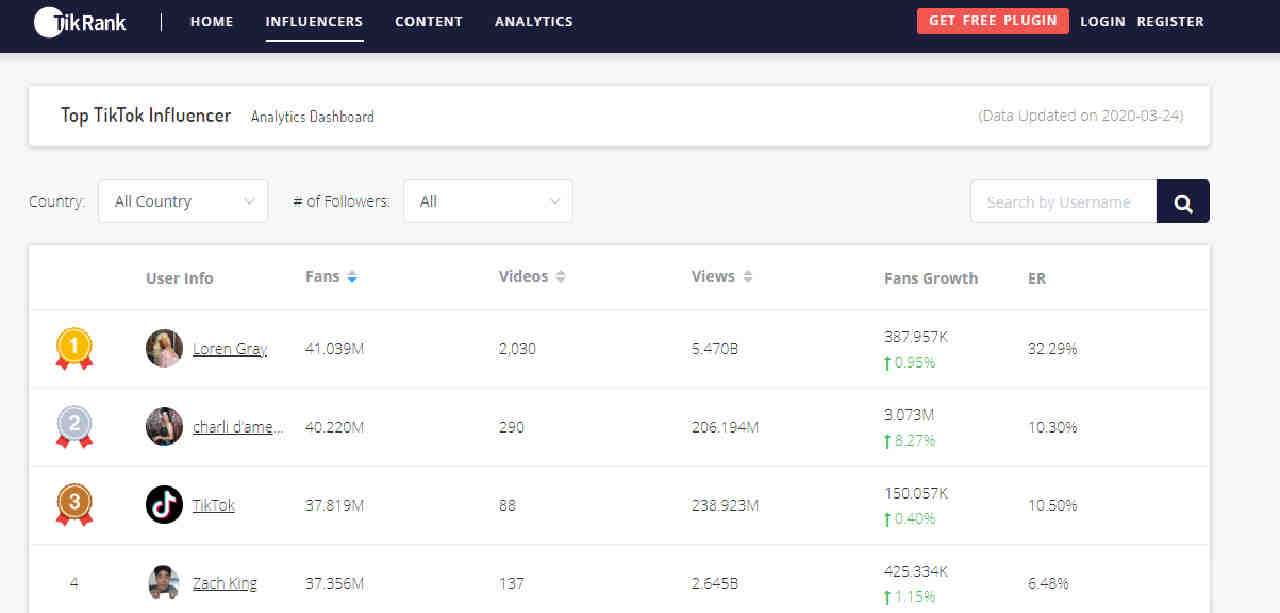This screenshot has height=613, width=1280.
Task: Open the Loren Gray username link
Action: tap(230, 349)
